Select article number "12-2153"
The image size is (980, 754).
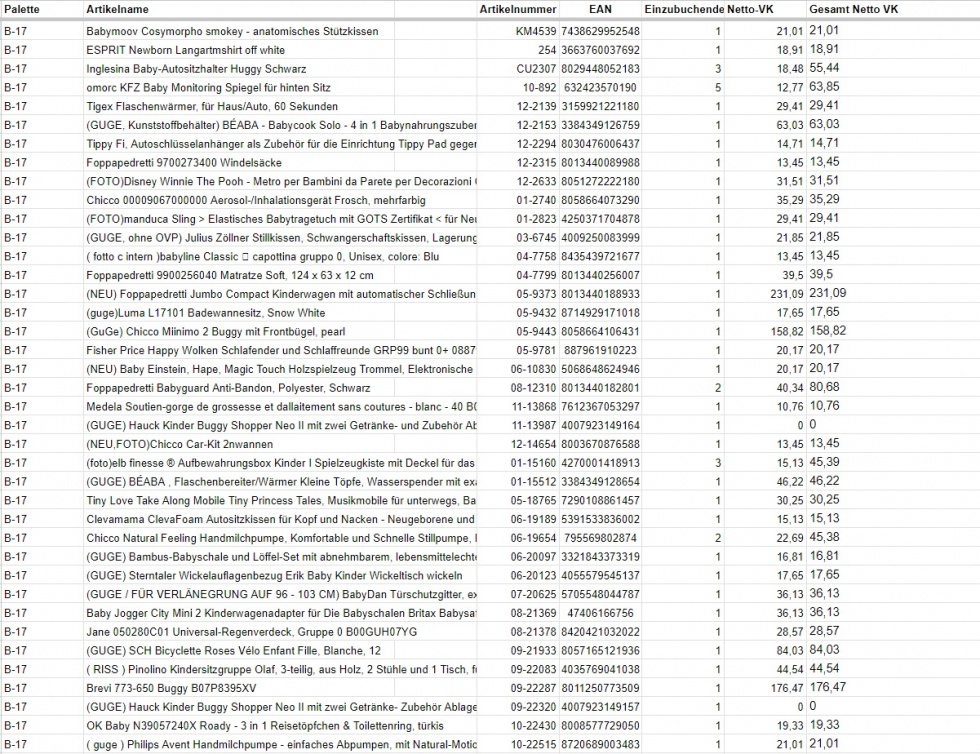tap(536, 125)
